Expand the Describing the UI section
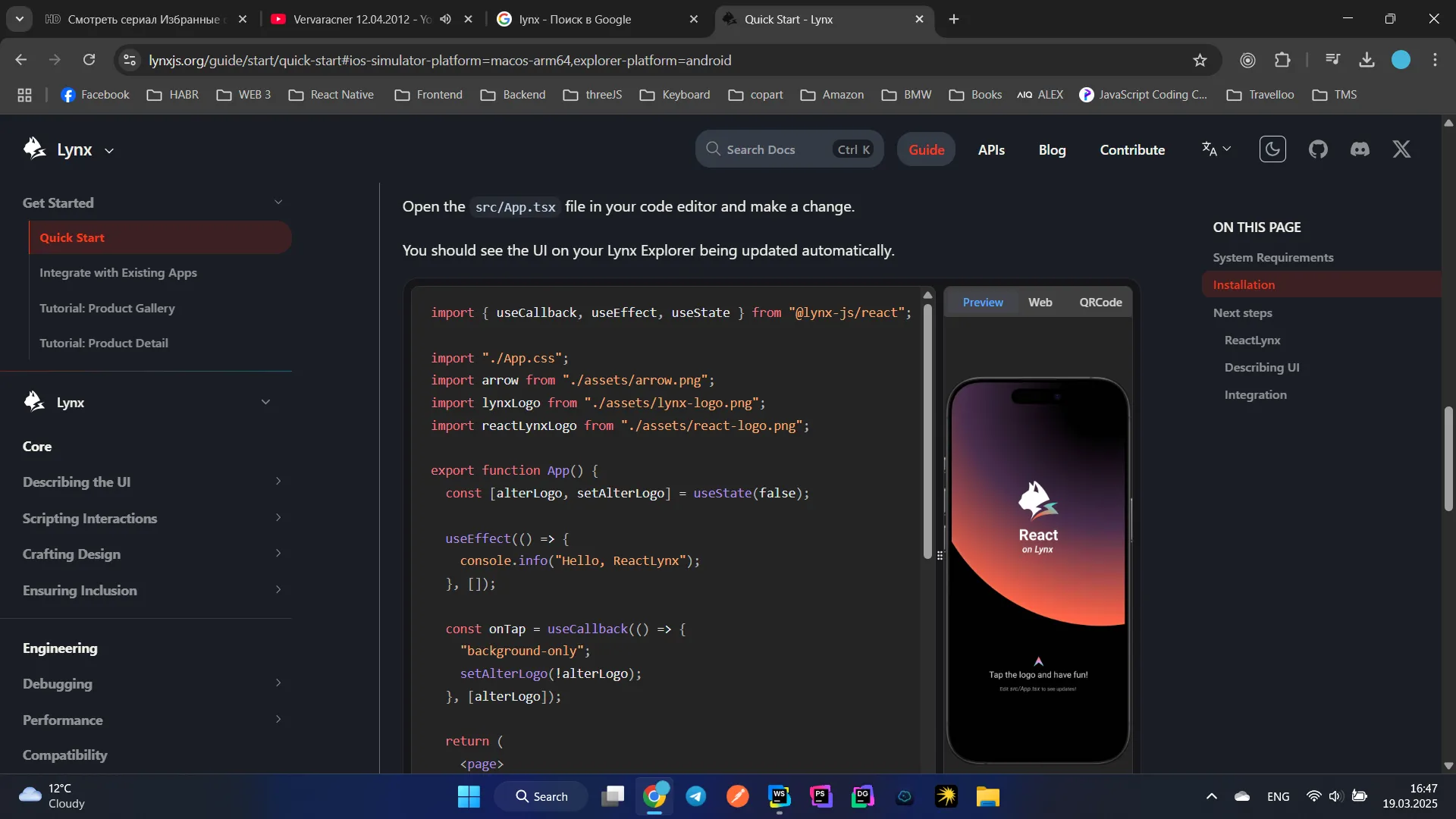 click(278, 482)
